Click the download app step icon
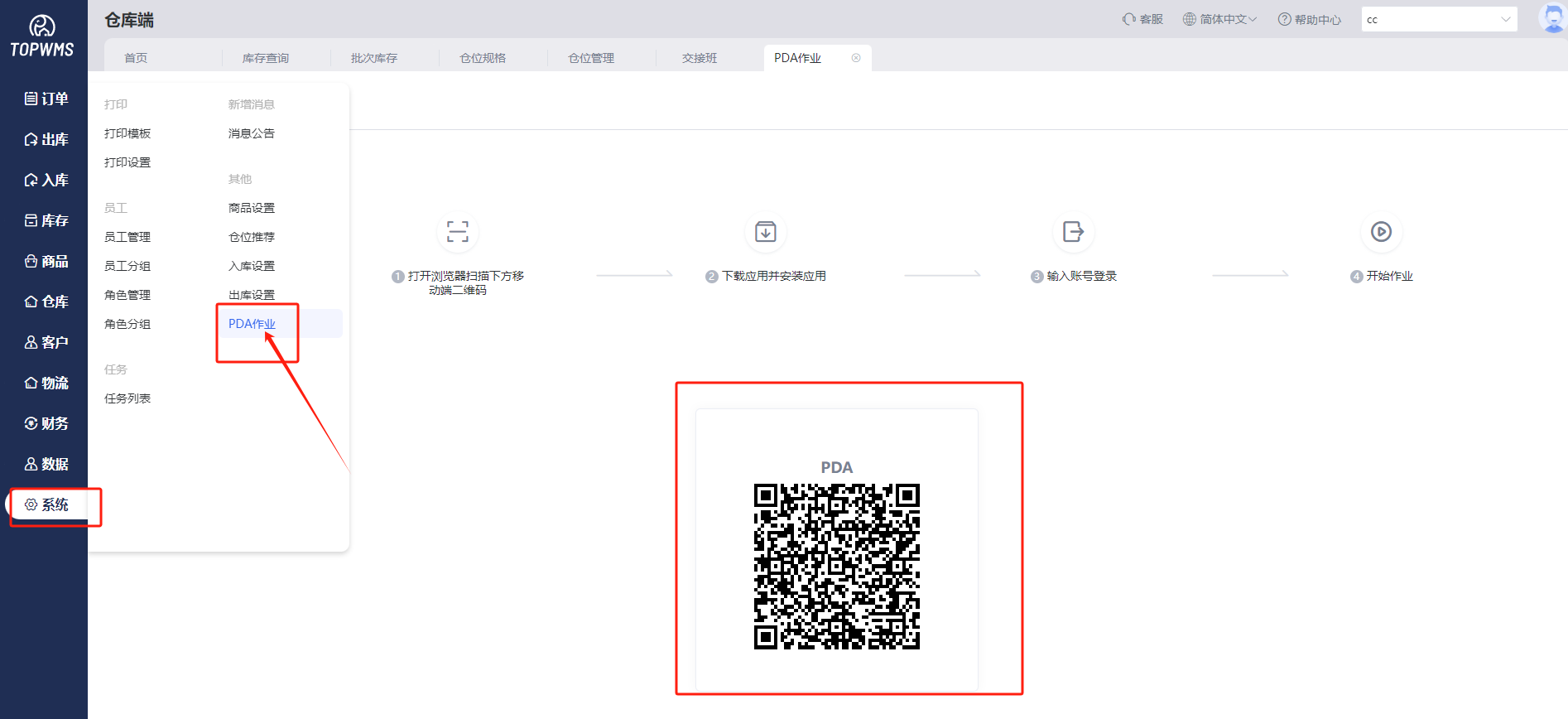The width and height of the screenshot is (1568, 719). (766, 231)
